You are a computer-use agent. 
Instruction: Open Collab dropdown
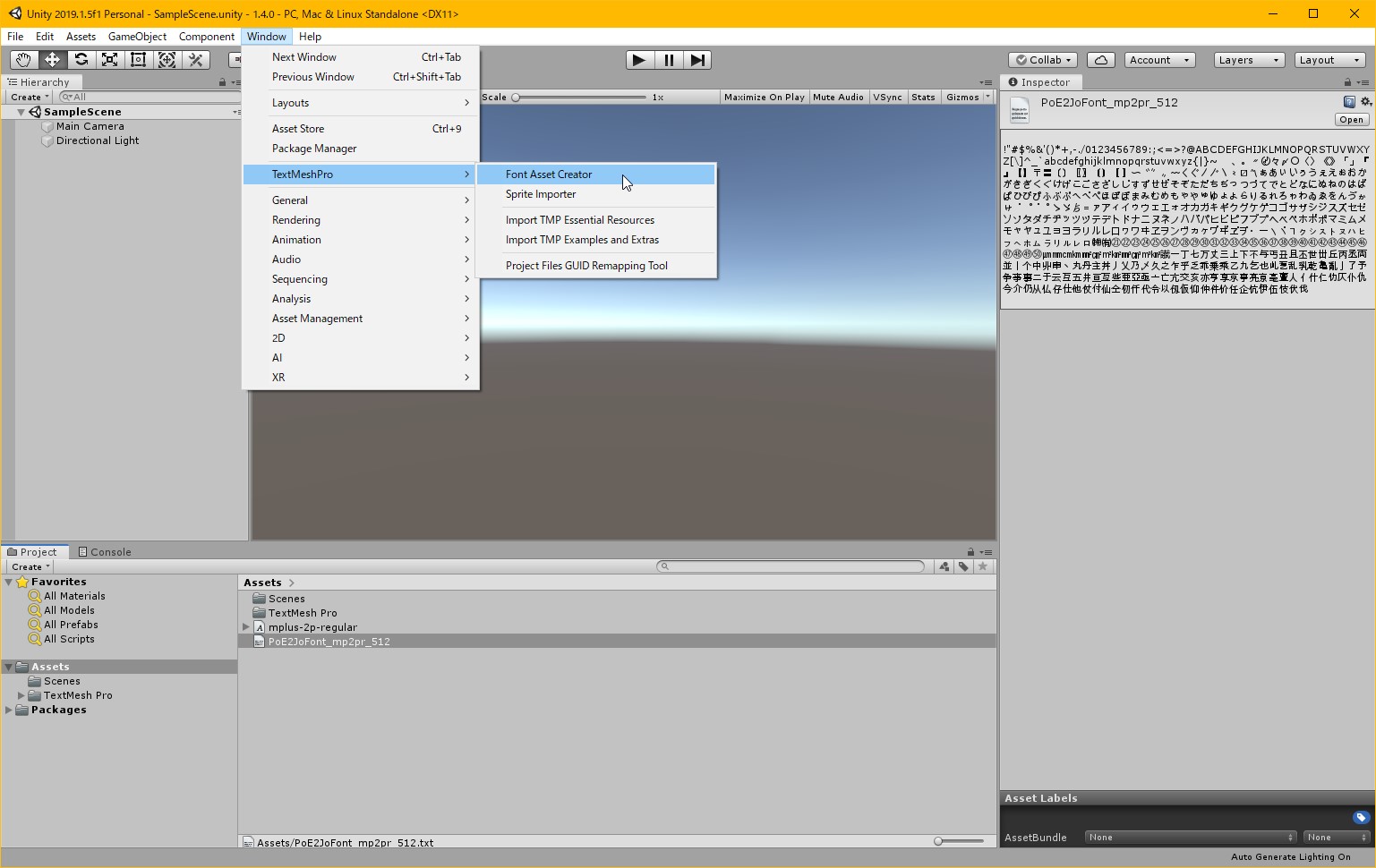coord(1044,60)
